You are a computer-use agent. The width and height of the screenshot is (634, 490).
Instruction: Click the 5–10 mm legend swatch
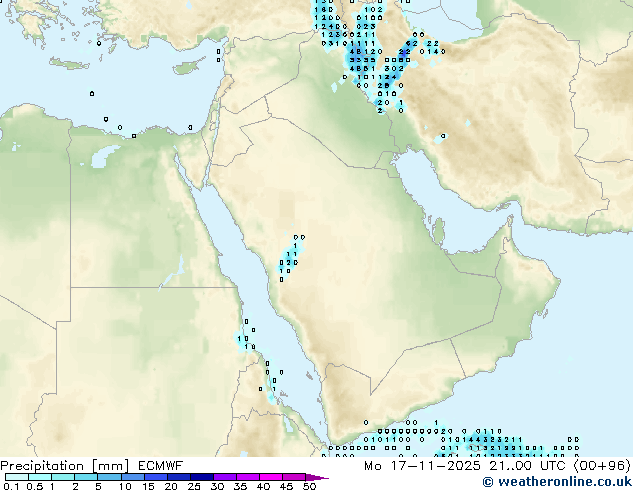[x=110, y=477]
